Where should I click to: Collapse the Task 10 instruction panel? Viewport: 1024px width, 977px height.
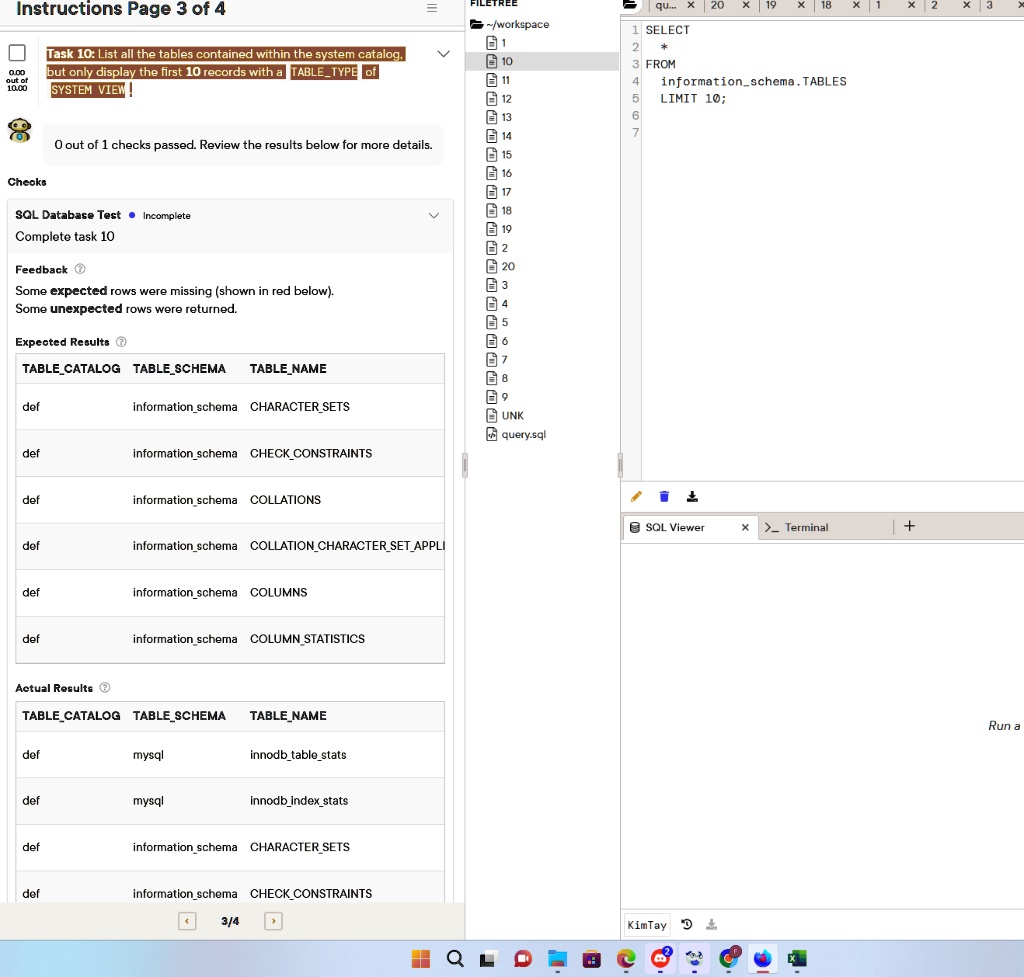[x=443, y=55]
